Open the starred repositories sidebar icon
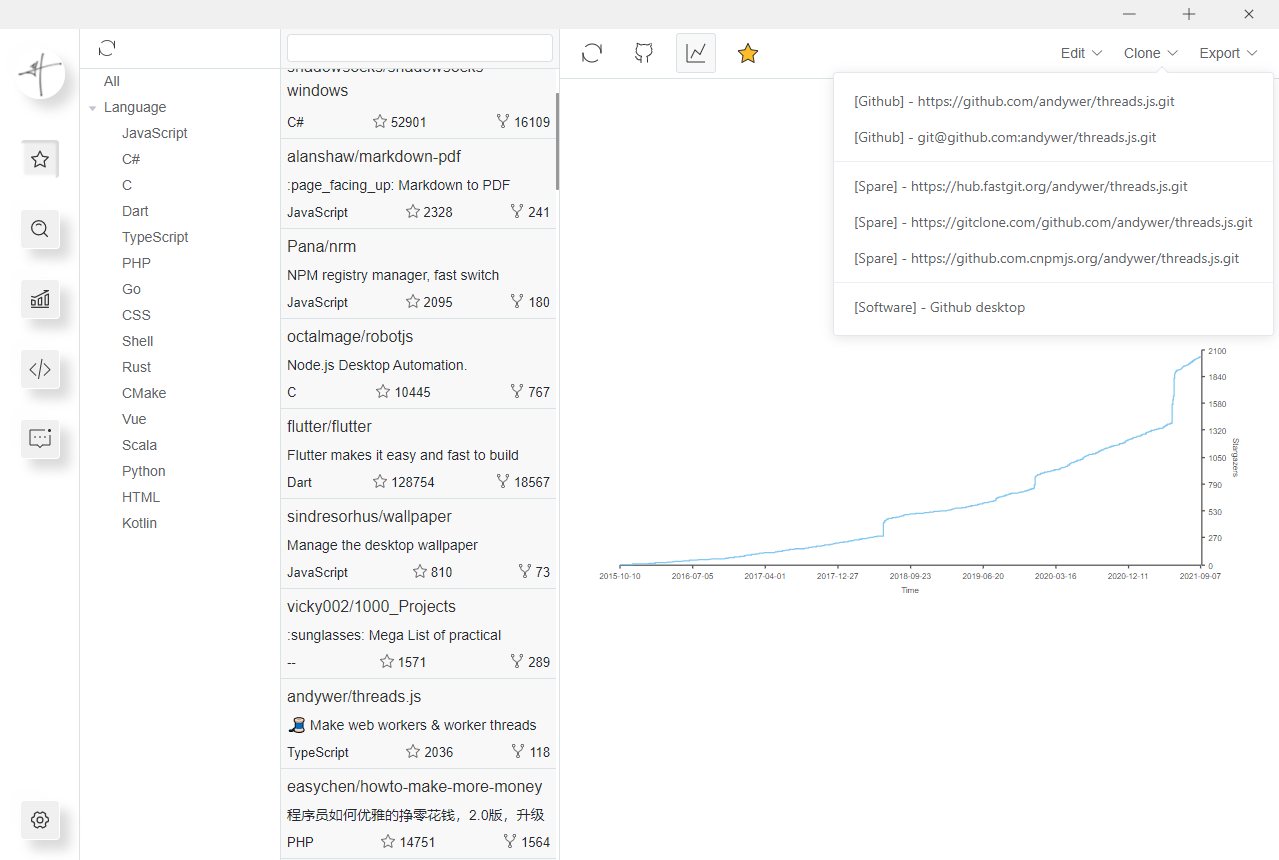Image resolution: width=1279 pixels, height=860 pixels. click(x=40, y=159)
